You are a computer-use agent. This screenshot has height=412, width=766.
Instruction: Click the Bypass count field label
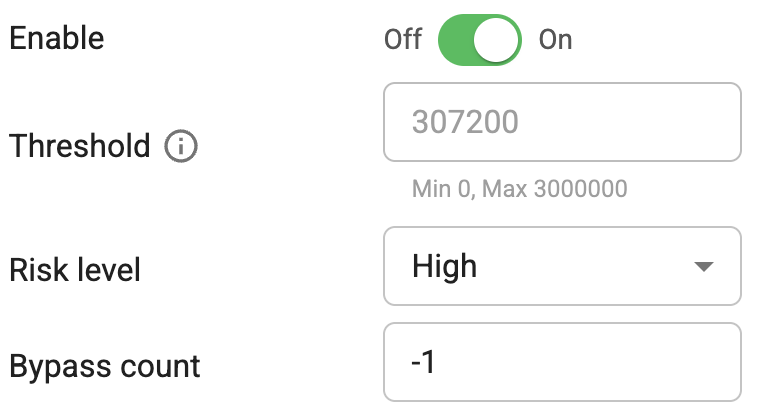[105, 365]
